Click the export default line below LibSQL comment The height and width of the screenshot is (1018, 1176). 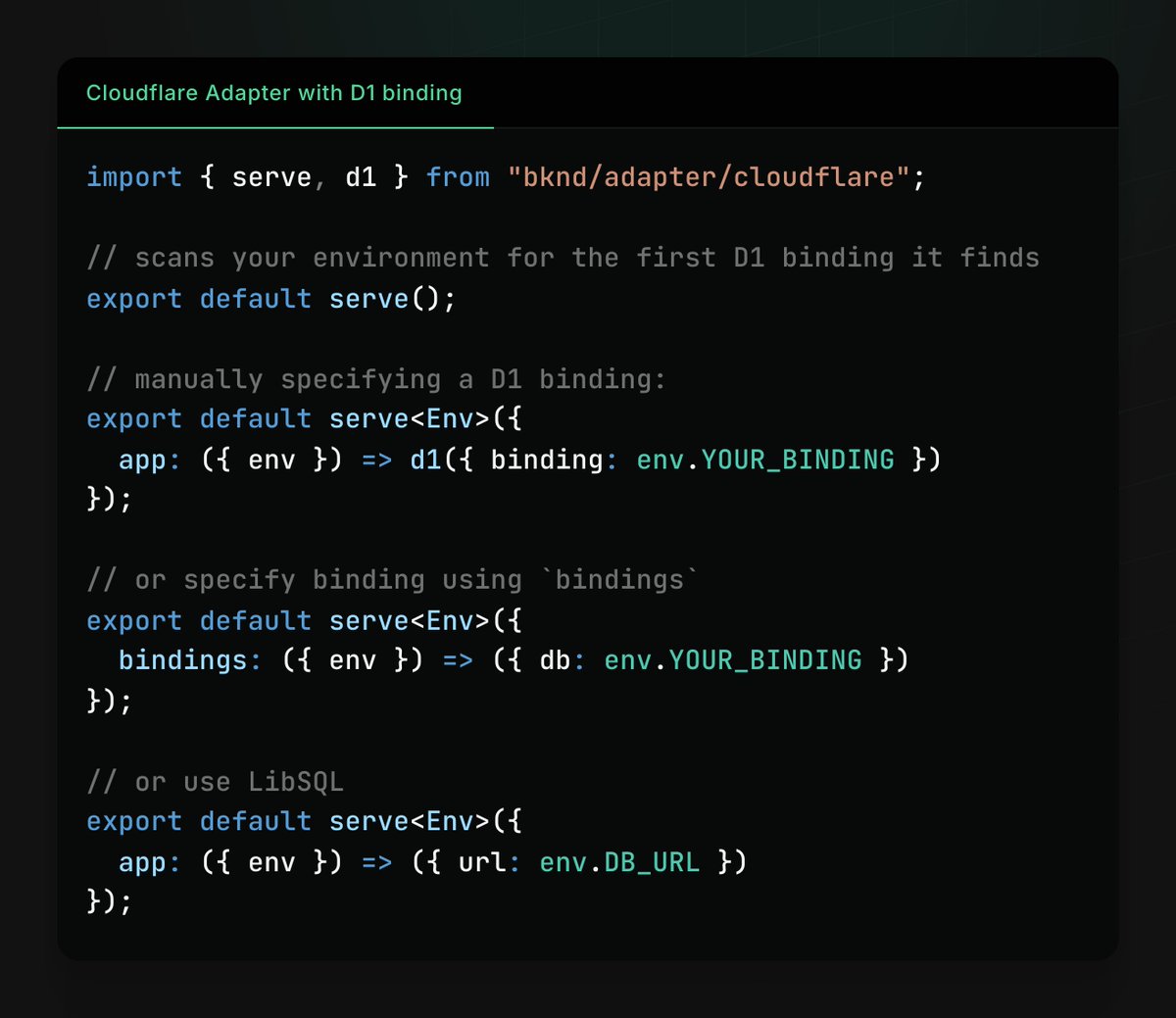point(304,822)
